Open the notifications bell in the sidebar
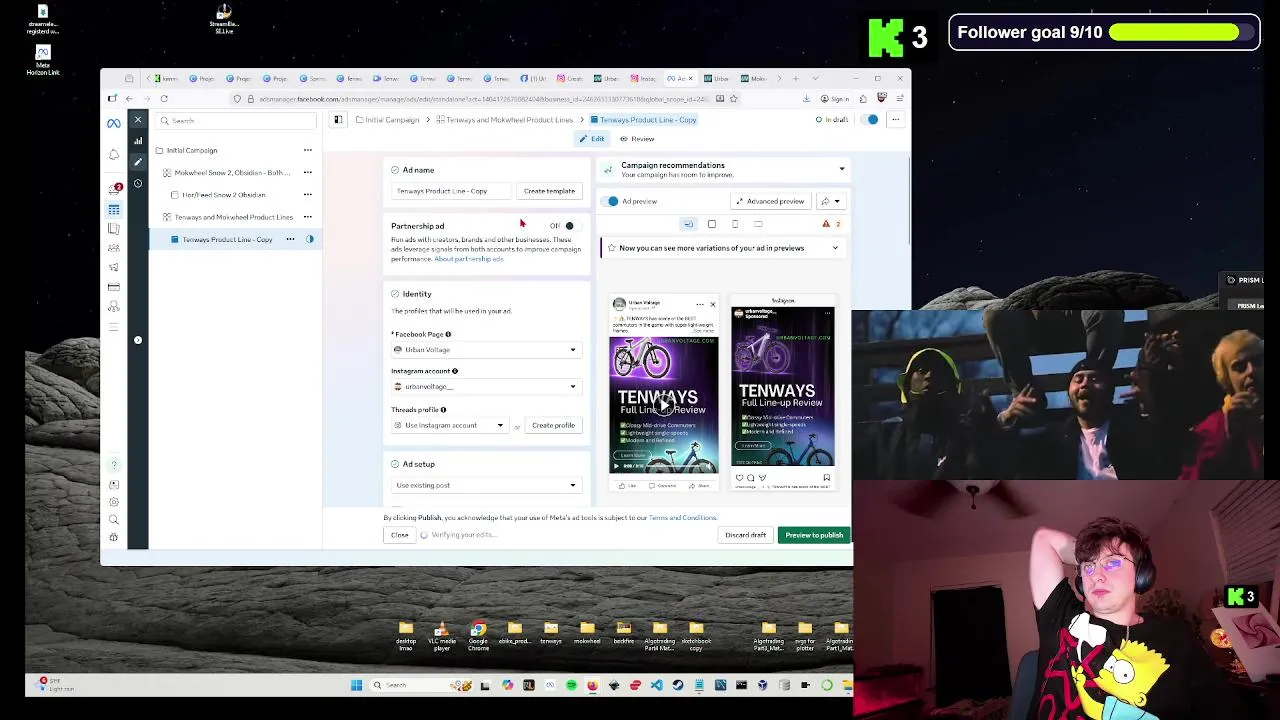Viewport: 1280px width, 720px height. [114, 155]
